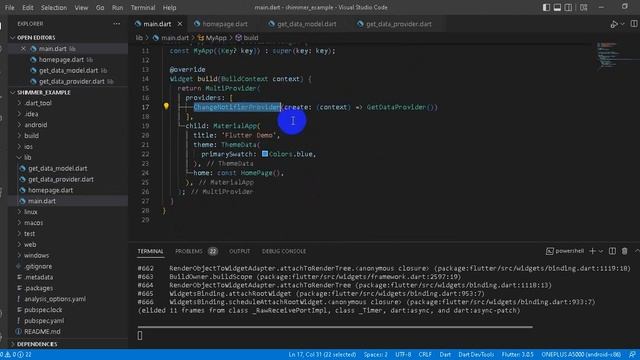
Task: Open get_data_model.dart in lib folder
Action: click(x=58, y=169)
